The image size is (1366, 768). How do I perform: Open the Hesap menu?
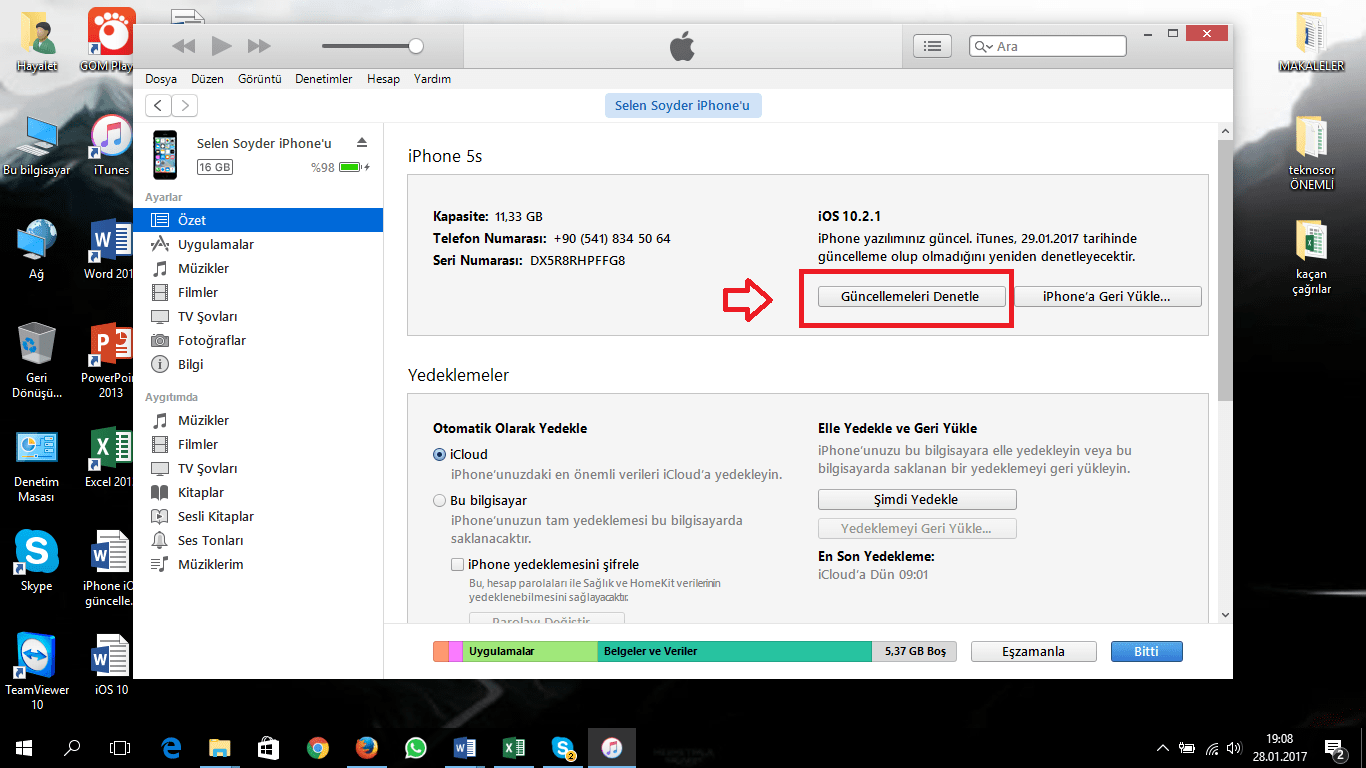pos(383,79)
